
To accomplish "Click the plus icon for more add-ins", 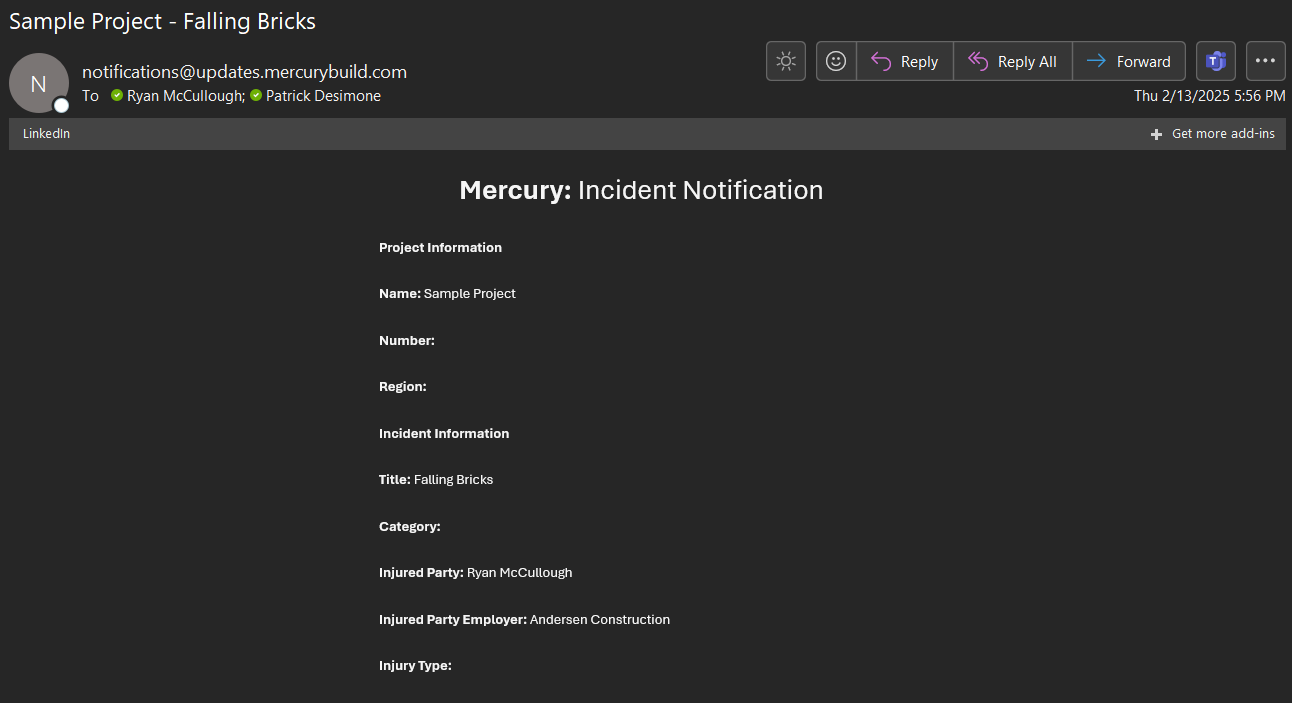I will 1156,134.
